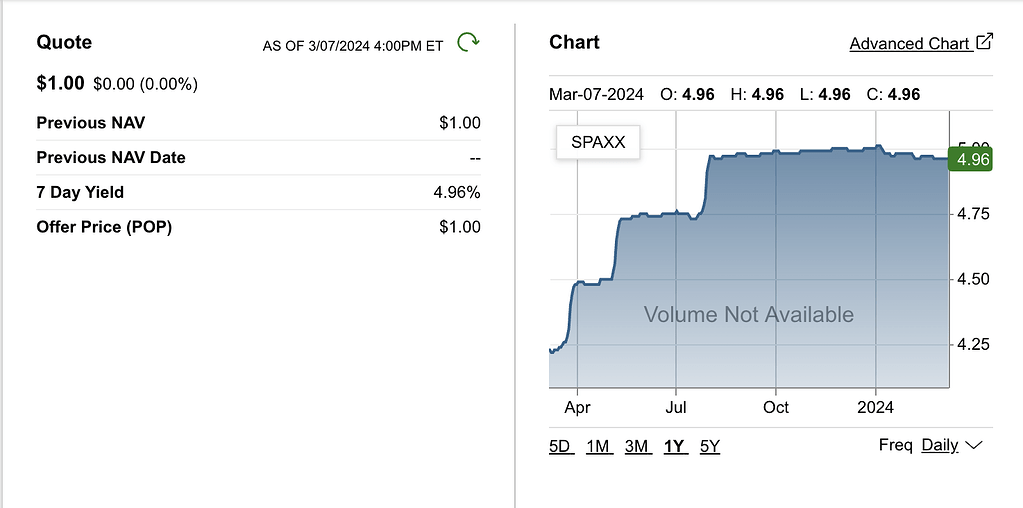Click the Jul label on chart axis
Image resolution: width=1023 pixels, height=508 pixels.
click(x=676, y=407)
